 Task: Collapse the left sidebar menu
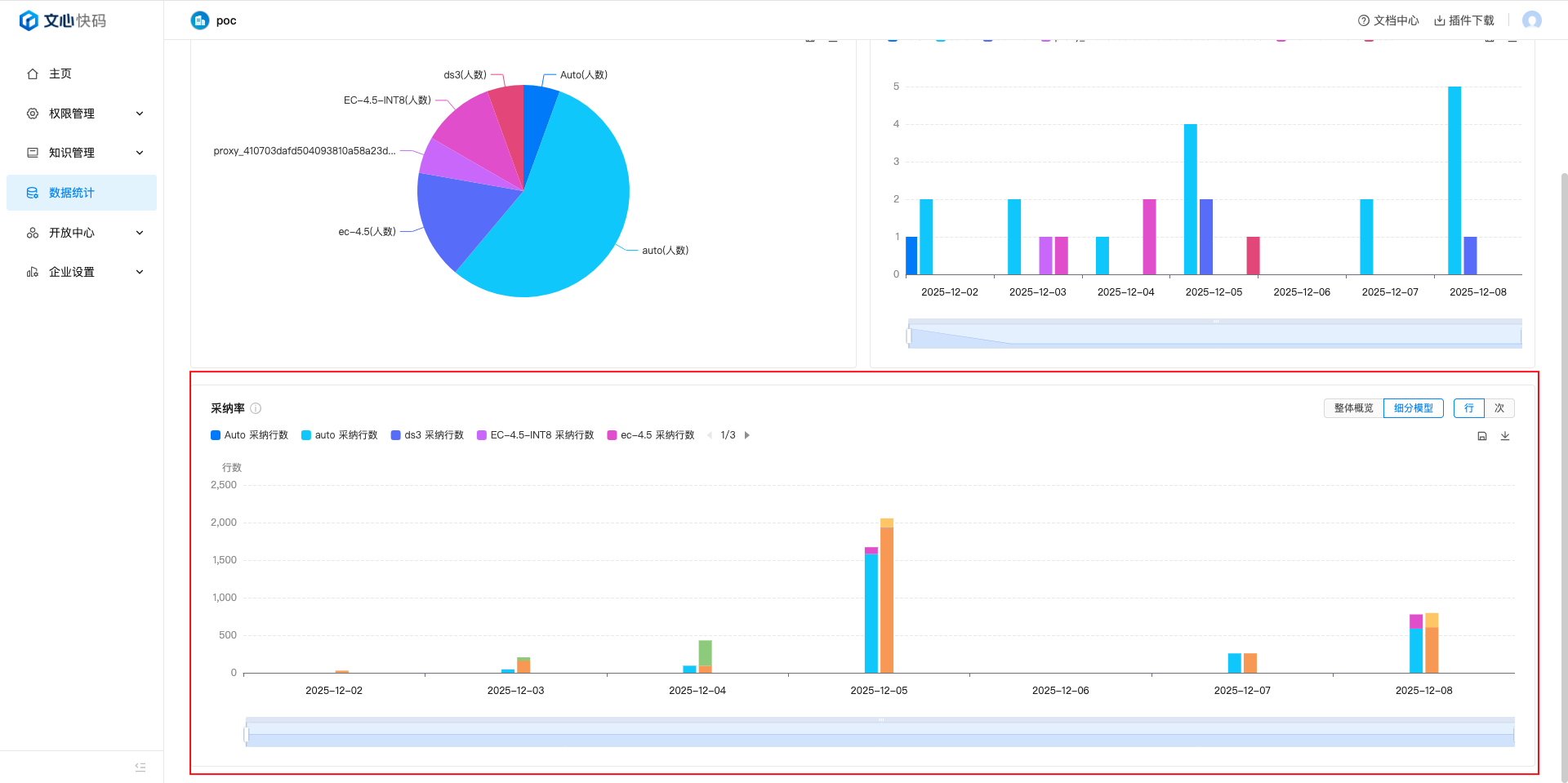click(x=140, y=767)
